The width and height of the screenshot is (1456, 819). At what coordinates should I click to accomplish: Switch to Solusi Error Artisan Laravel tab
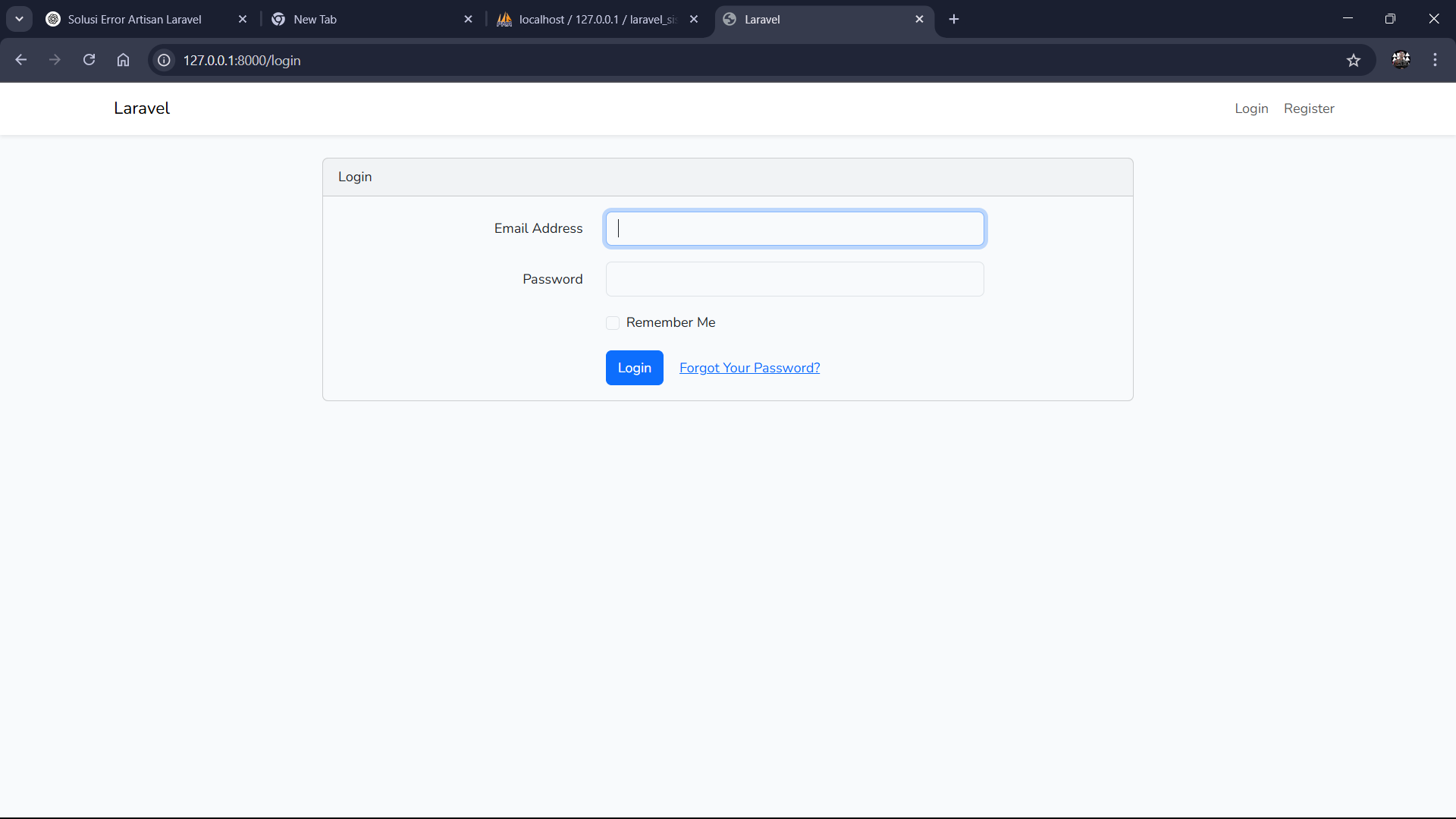click(135, 19)
